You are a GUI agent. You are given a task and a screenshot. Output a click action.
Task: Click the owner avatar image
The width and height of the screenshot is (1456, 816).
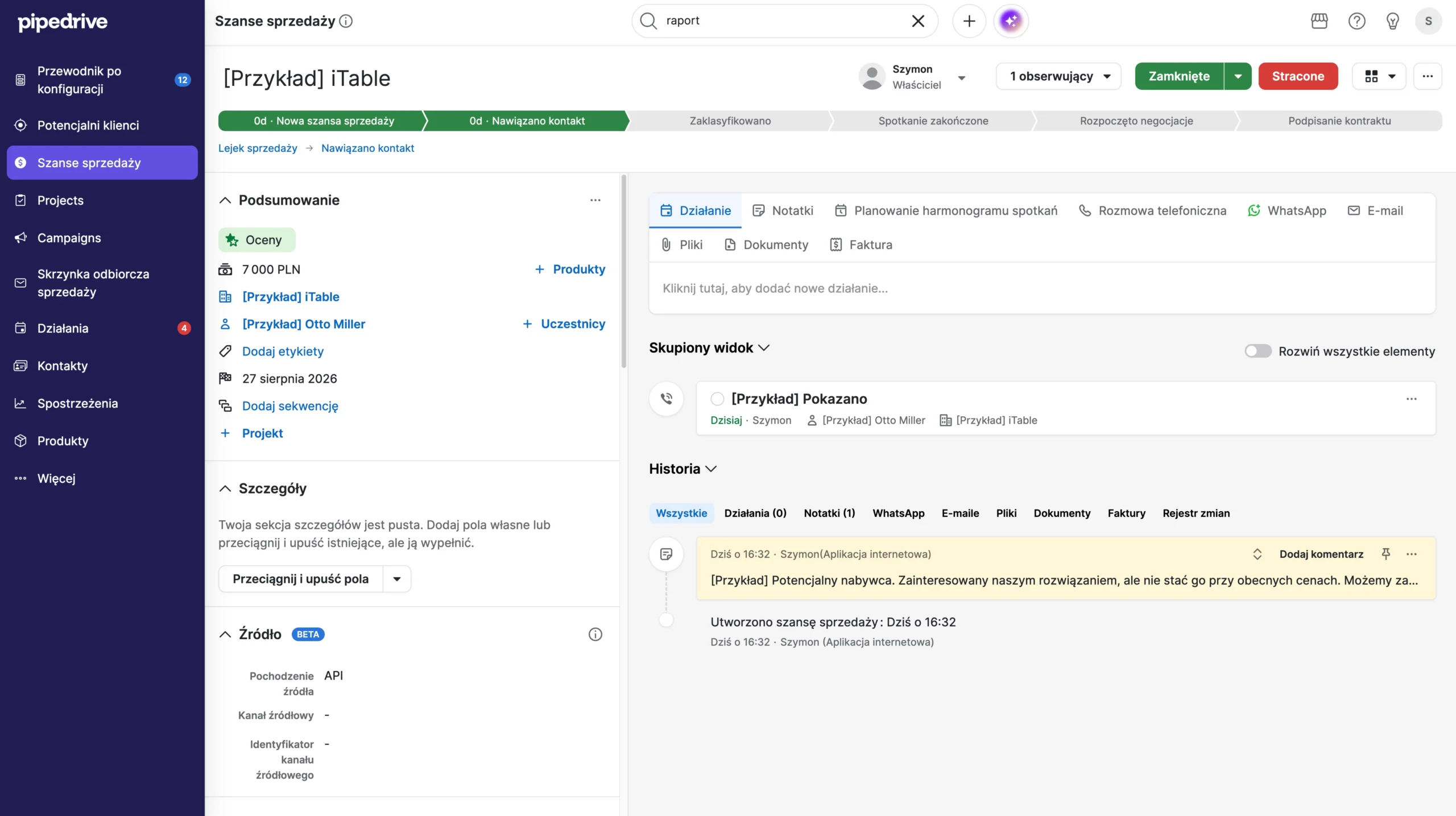pyautogui.click(x=872, y=76)
